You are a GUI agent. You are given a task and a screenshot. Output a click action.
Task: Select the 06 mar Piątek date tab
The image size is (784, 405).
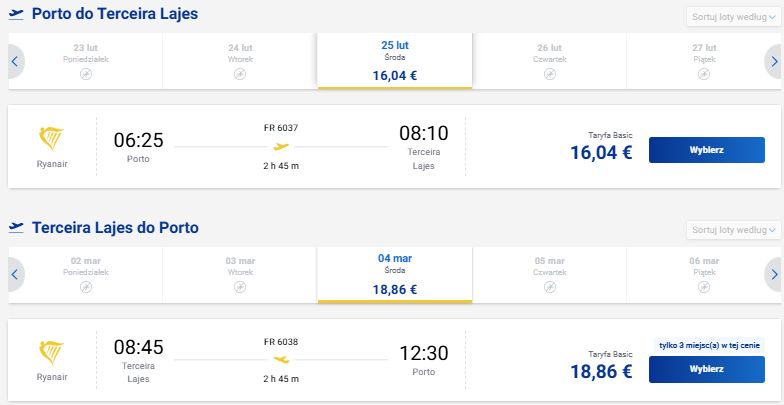click(x=704, y=274)
